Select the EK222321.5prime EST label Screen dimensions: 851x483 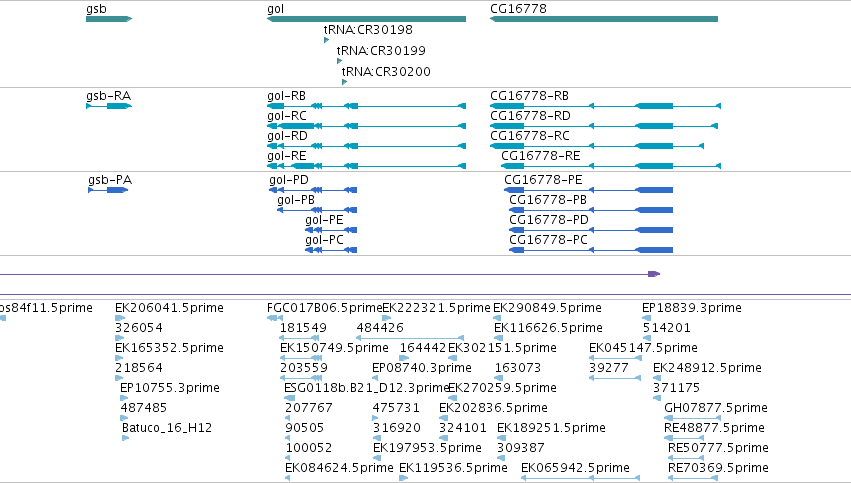[436, 308]
